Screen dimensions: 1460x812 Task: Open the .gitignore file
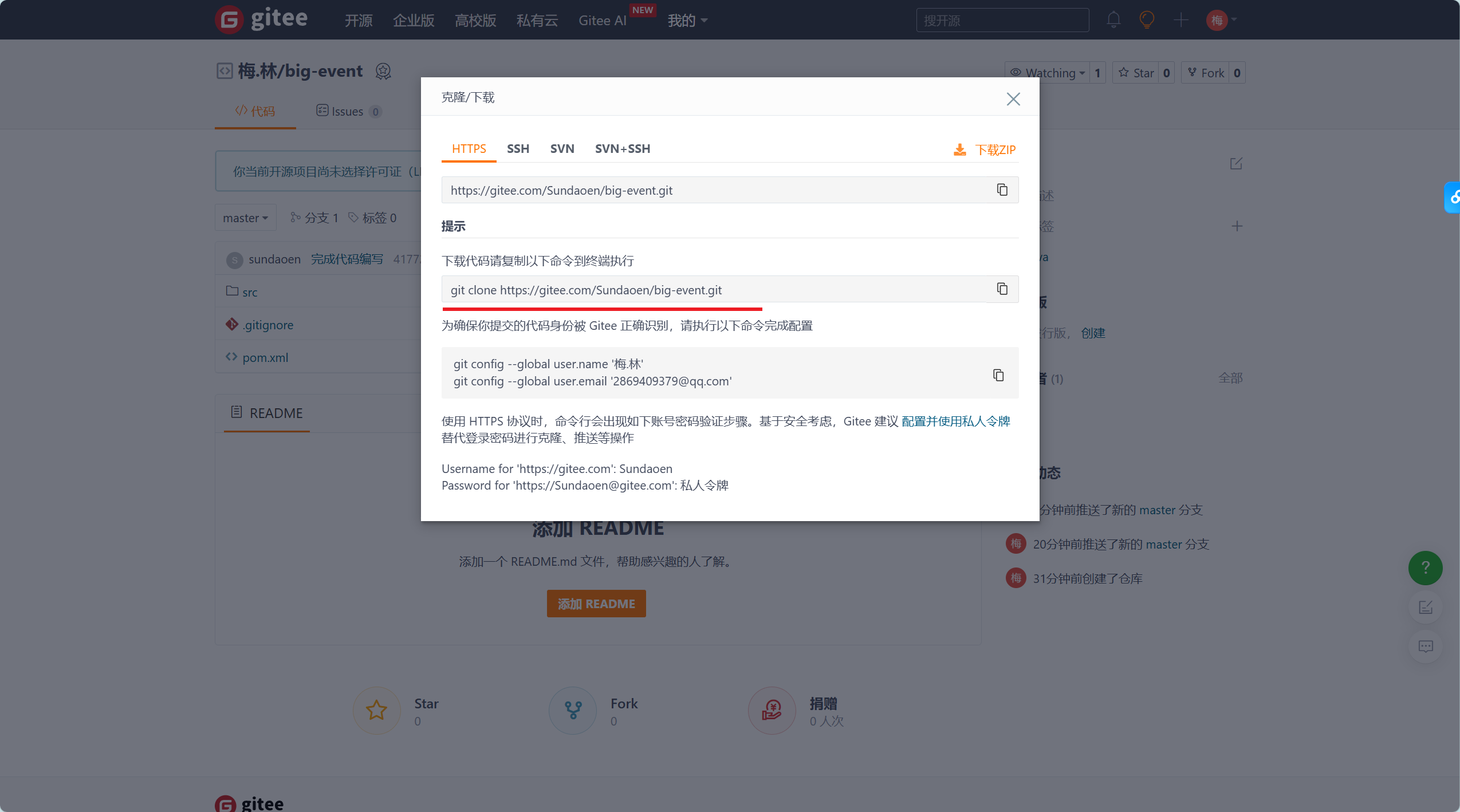click(x=267, y=325)
